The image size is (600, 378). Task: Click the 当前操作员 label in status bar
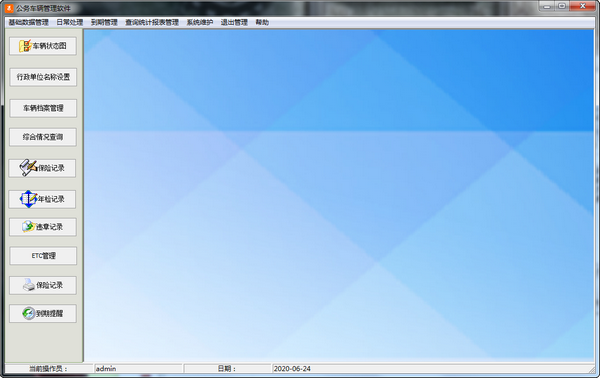(x=49, y=369)
